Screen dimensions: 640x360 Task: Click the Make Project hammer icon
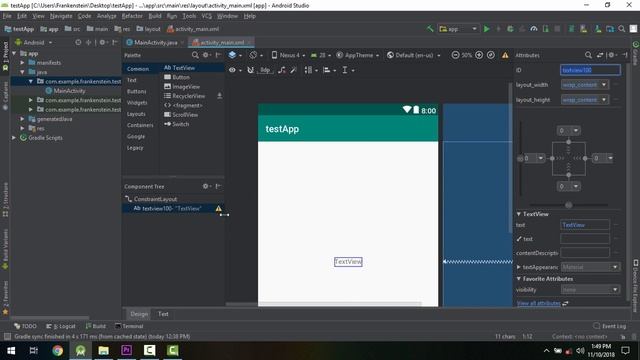point(430,29)
